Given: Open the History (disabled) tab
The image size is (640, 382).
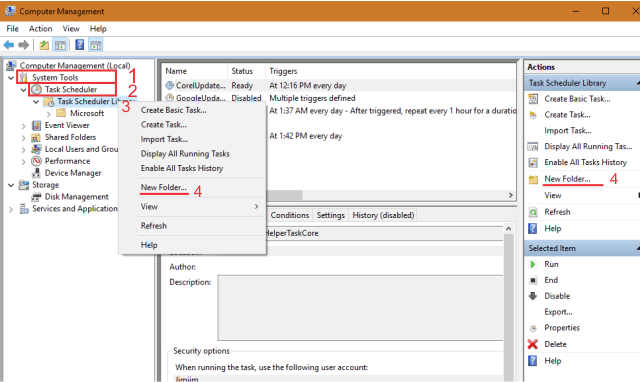Looking at the screenshot, I should click(383, 215).
